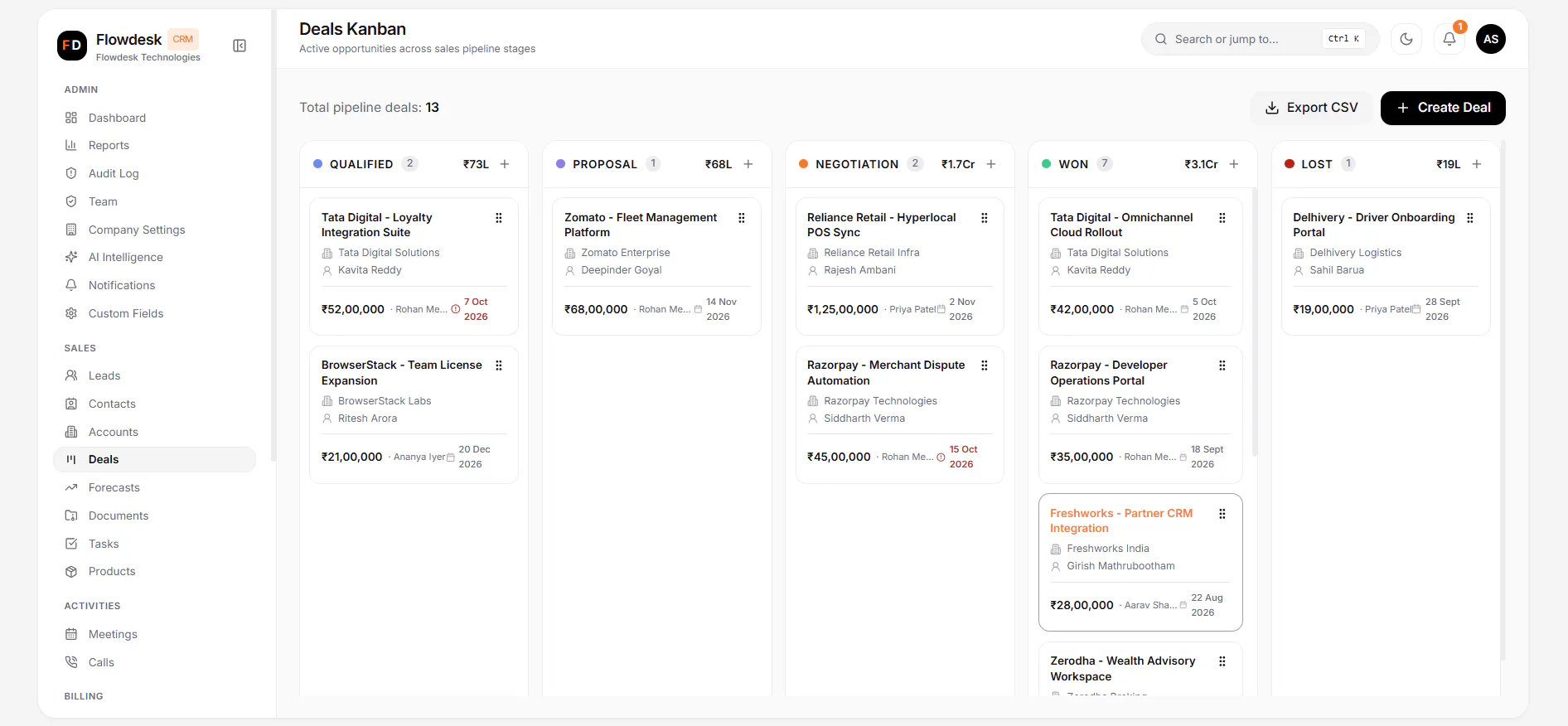Open options for Freshworks Partner CRM card
Image resolution: width=1568 pixels, height=726 pixels.
(1222, 514)
